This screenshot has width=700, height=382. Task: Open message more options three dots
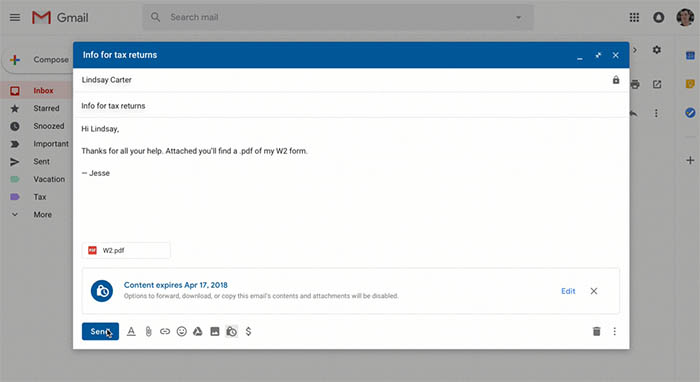click(656, 113)
